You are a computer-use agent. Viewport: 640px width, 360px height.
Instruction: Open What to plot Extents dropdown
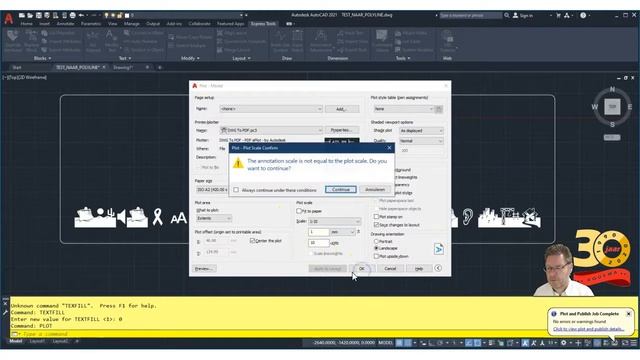click(x=214, y=218)
